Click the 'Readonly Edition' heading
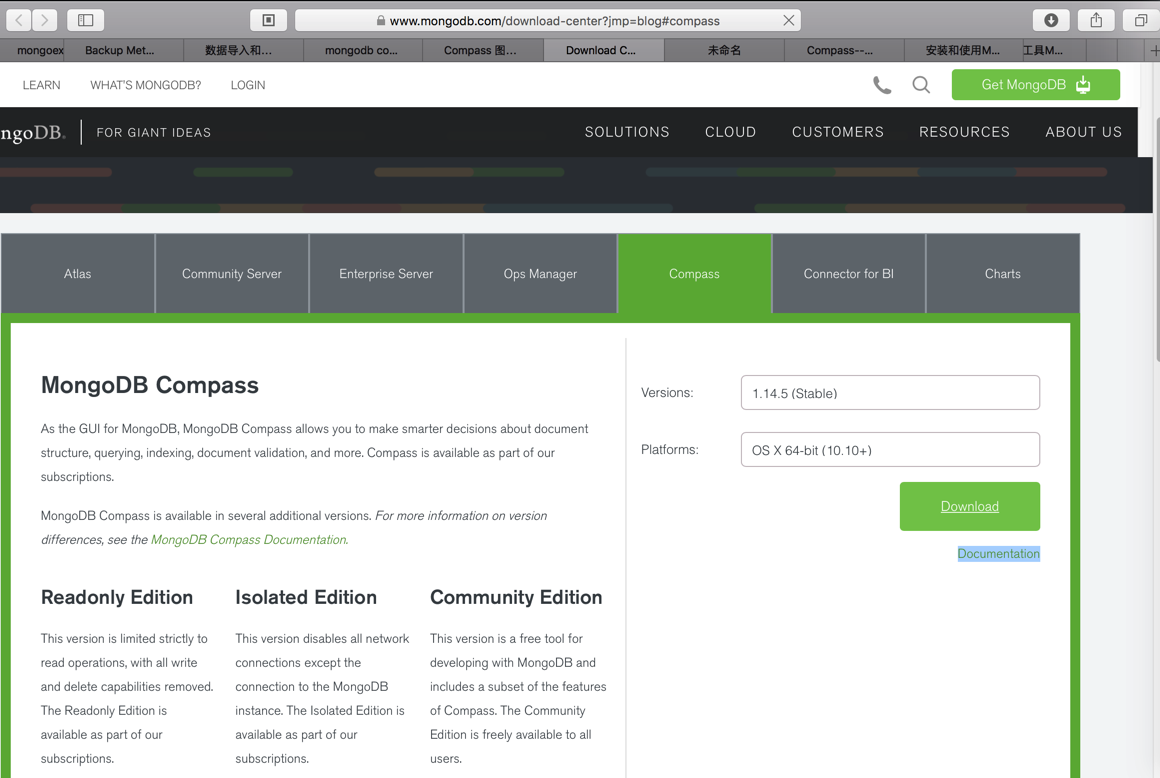This screenshot has width=1160, height=778. pos(117,598)
